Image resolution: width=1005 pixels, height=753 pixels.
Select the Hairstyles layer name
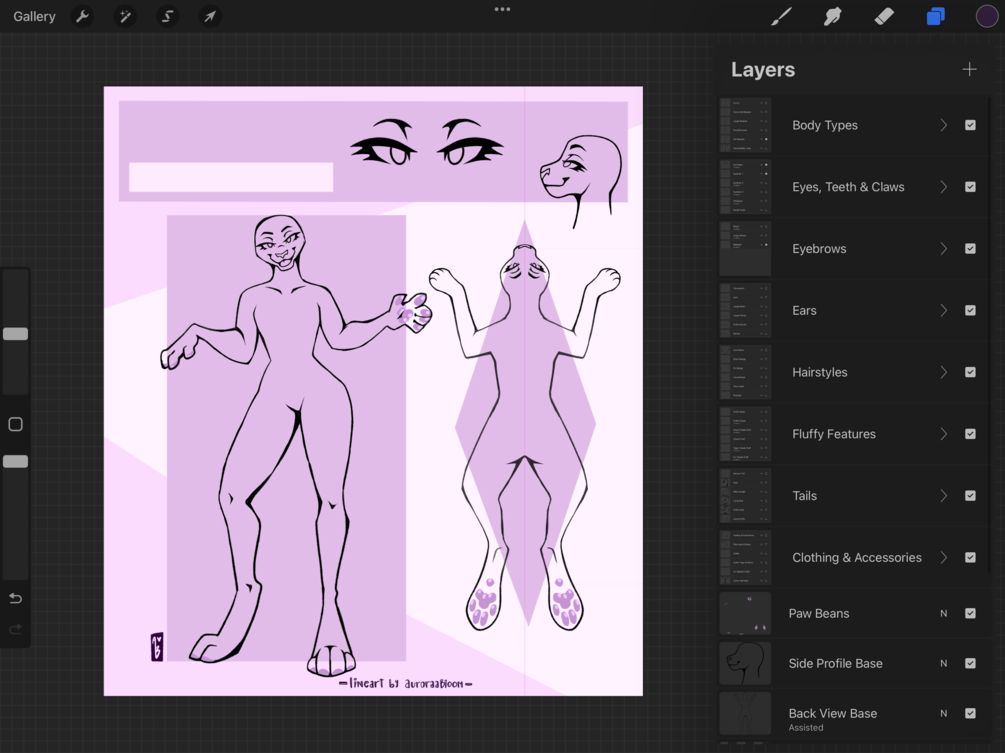(x=820, y=372)
